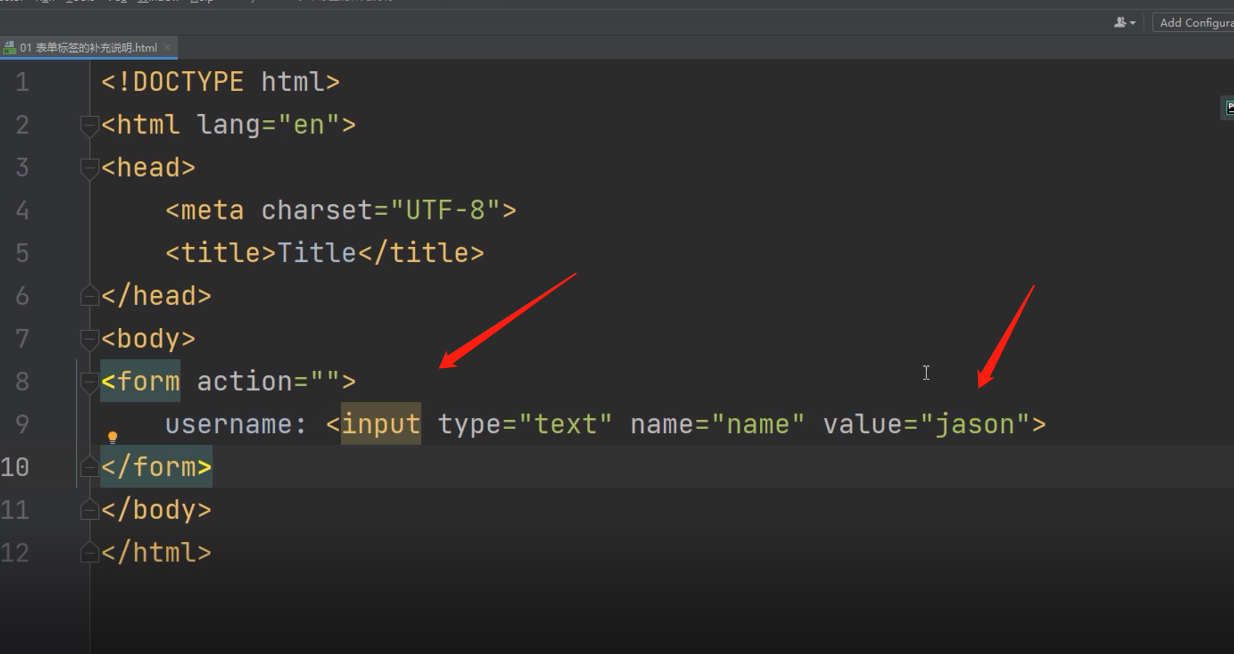Screen dimensions: 1234x654
Task: Place cursor in '<!DOCTYPE html>' text
Action: pos(221,82)
